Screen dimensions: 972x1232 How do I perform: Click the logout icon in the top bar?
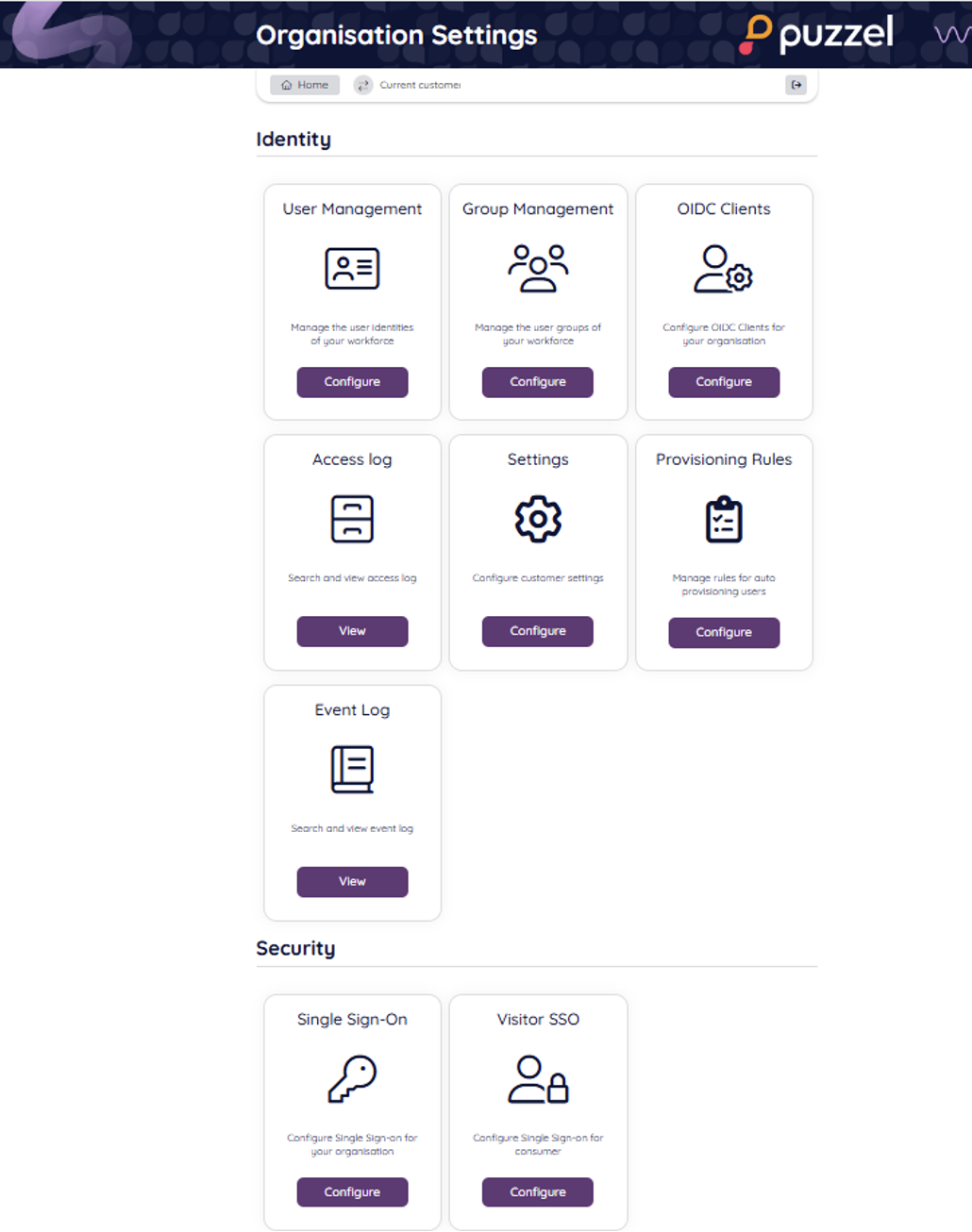(x=796, y=85)
